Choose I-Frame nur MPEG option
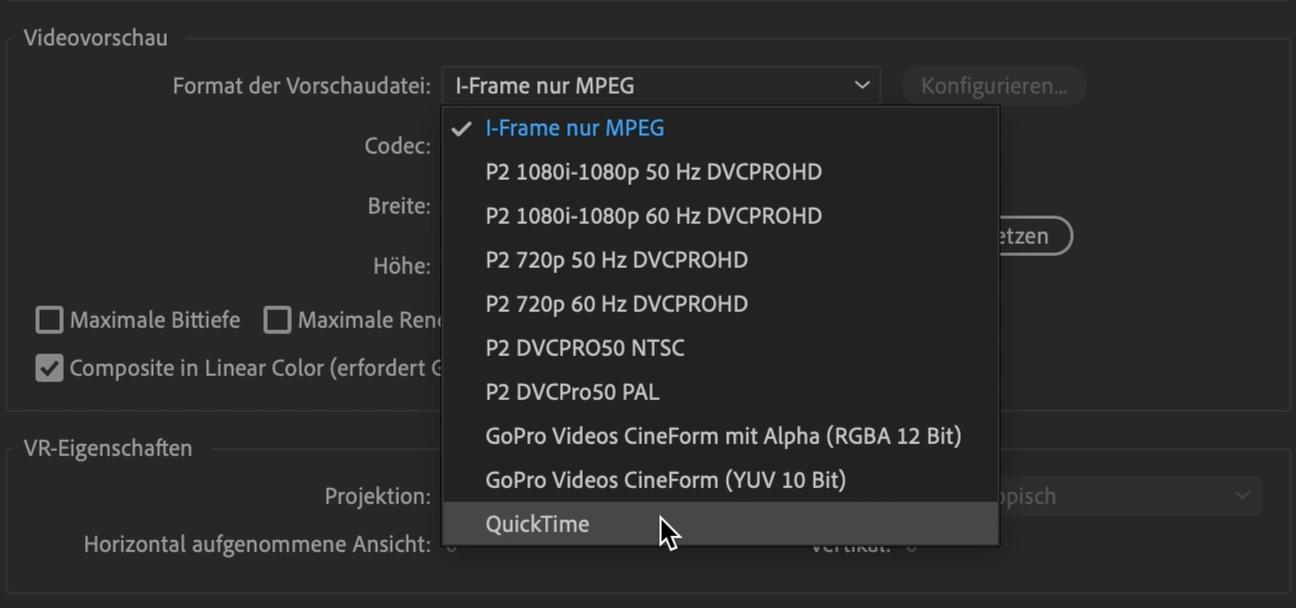 [x=574, y=128]
